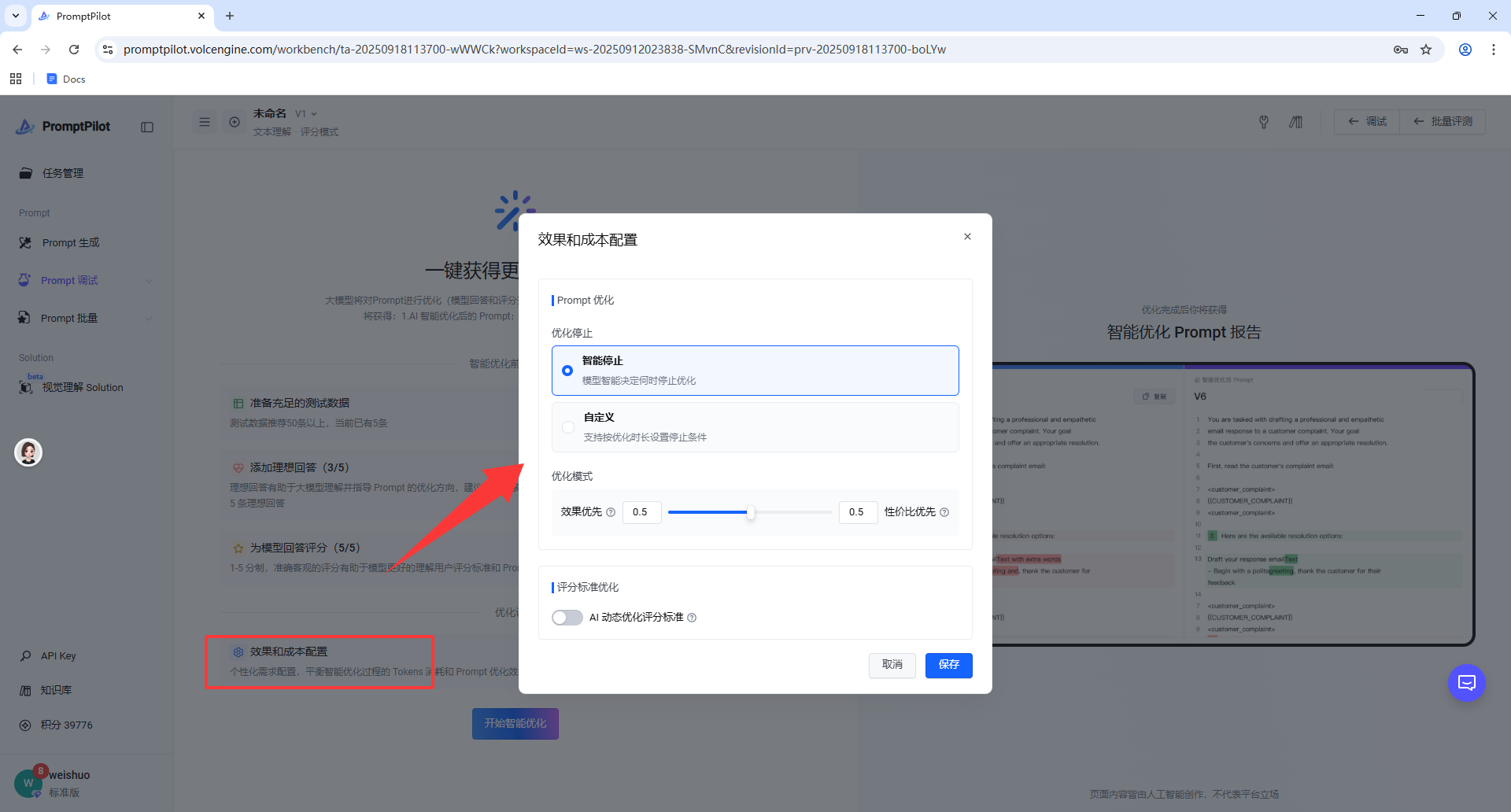The image size is (1511, 812).
Task: Go back to the previous page
Action: 17,50
